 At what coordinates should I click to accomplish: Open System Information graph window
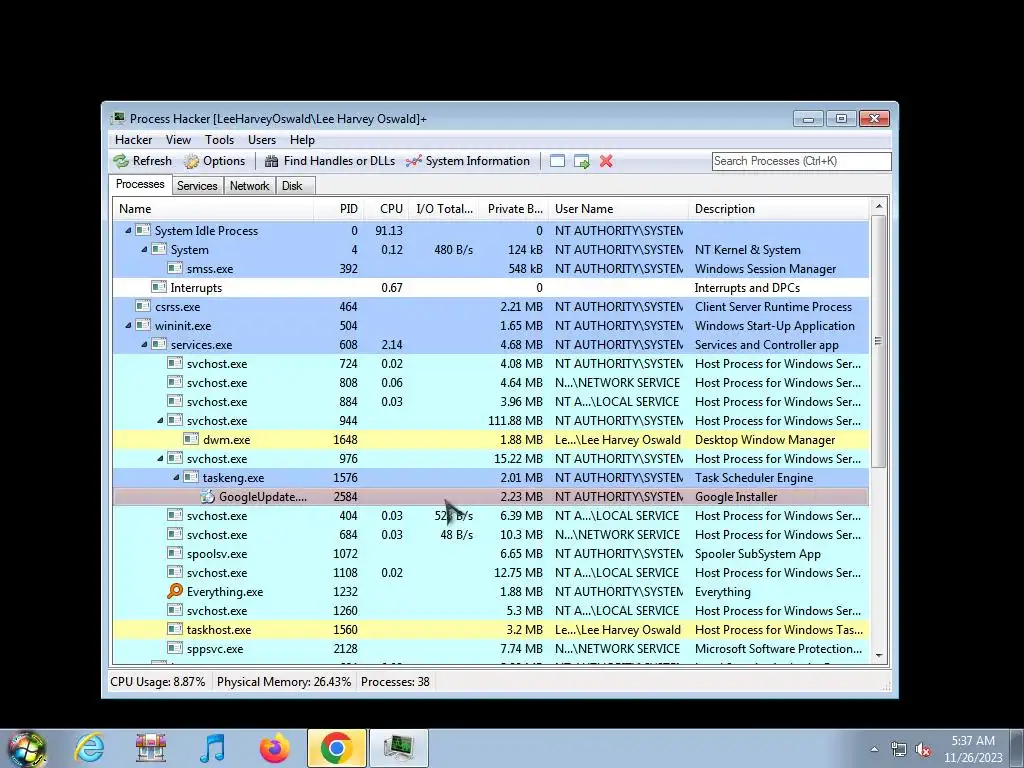(468, 161)
